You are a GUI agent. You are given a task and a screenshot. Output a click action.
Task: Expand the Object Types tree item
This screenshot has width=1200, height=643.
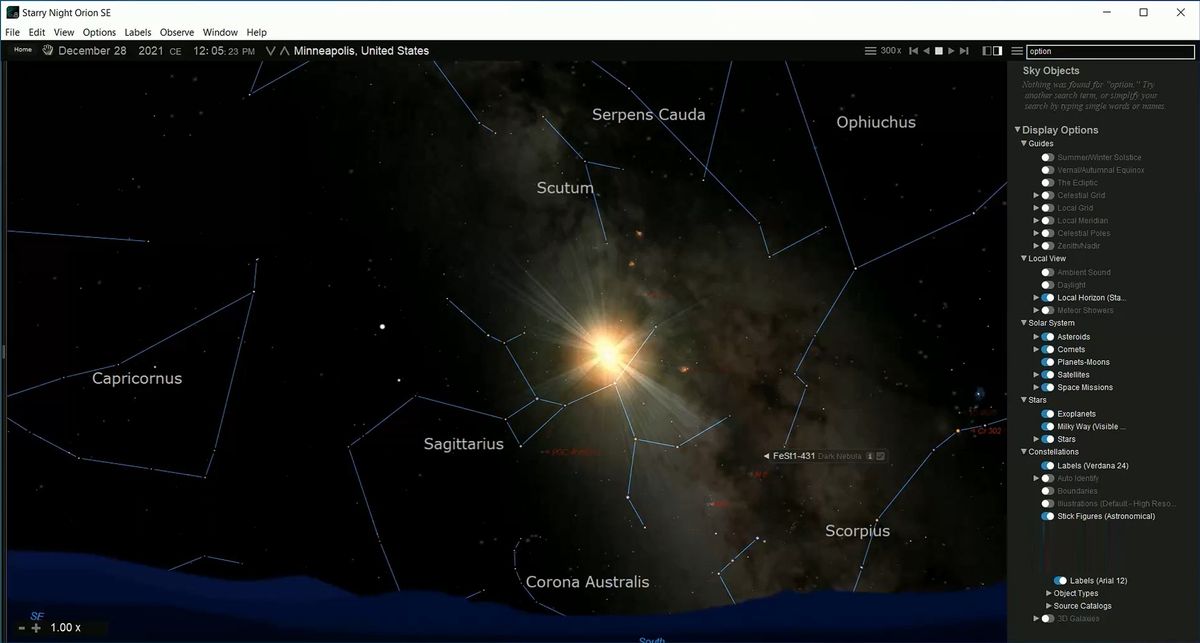pyautogui.click(x=1048, y=593)
